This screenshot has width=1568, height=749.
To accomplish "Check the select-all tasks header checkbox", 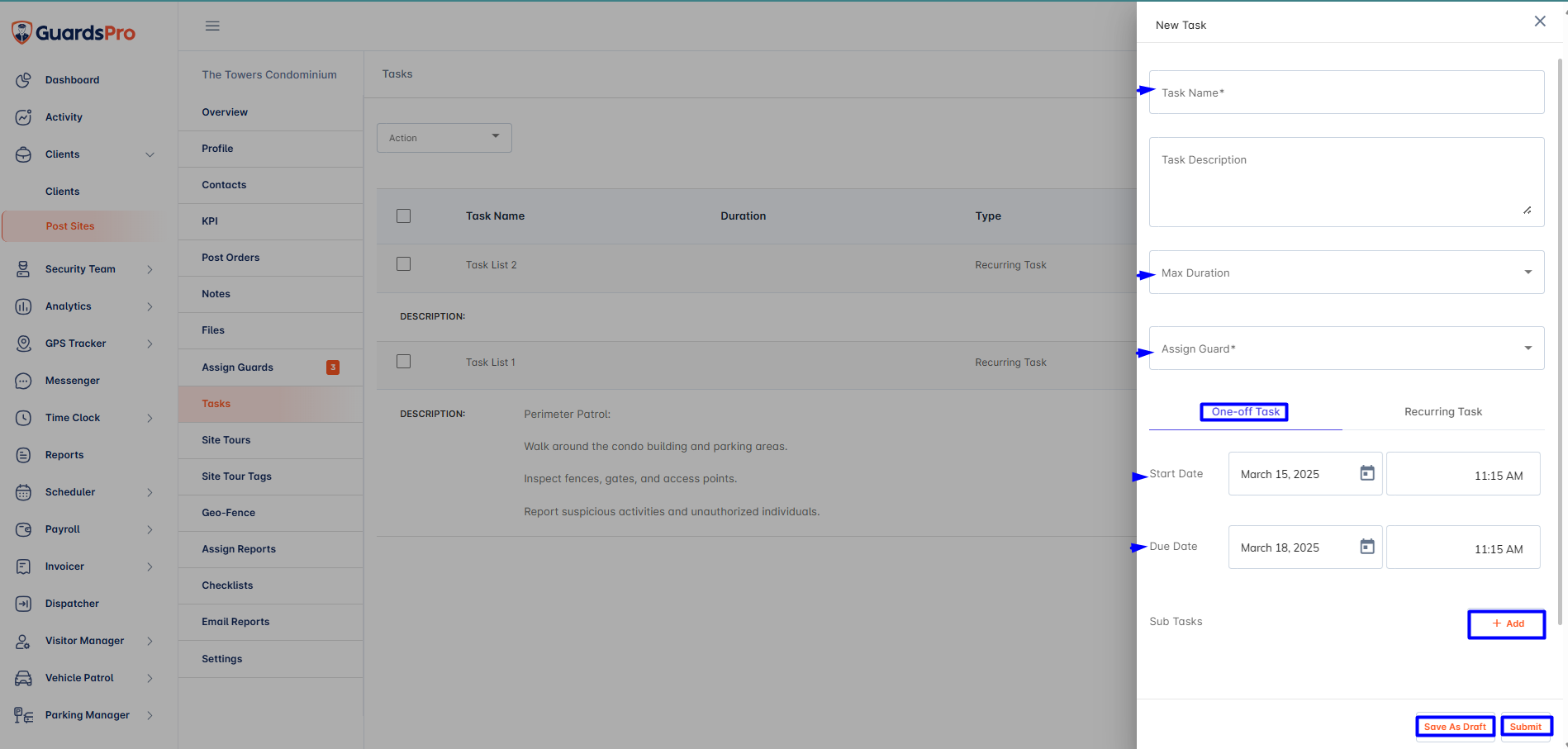I will pos(403,216).
